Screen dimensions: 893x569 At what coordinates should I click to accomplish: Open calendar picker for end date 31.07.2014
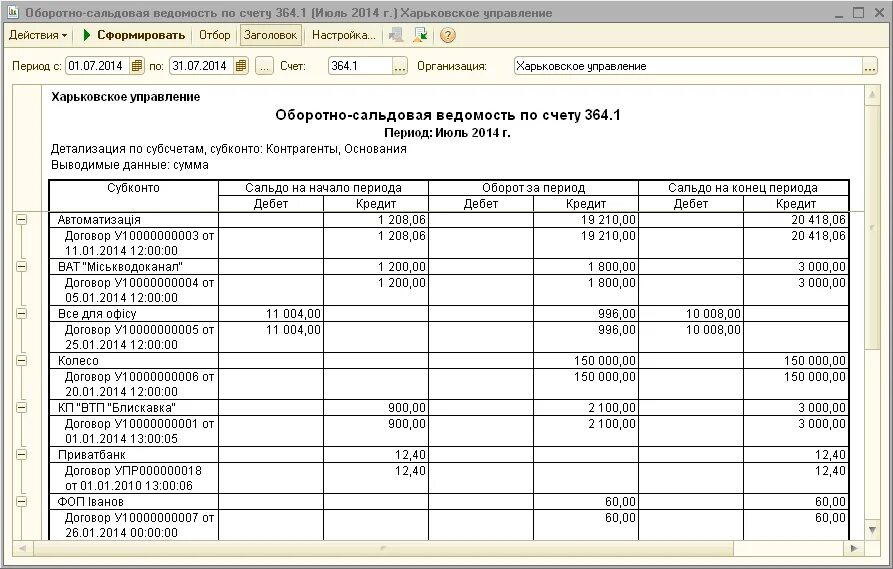(x=241, y=66)
